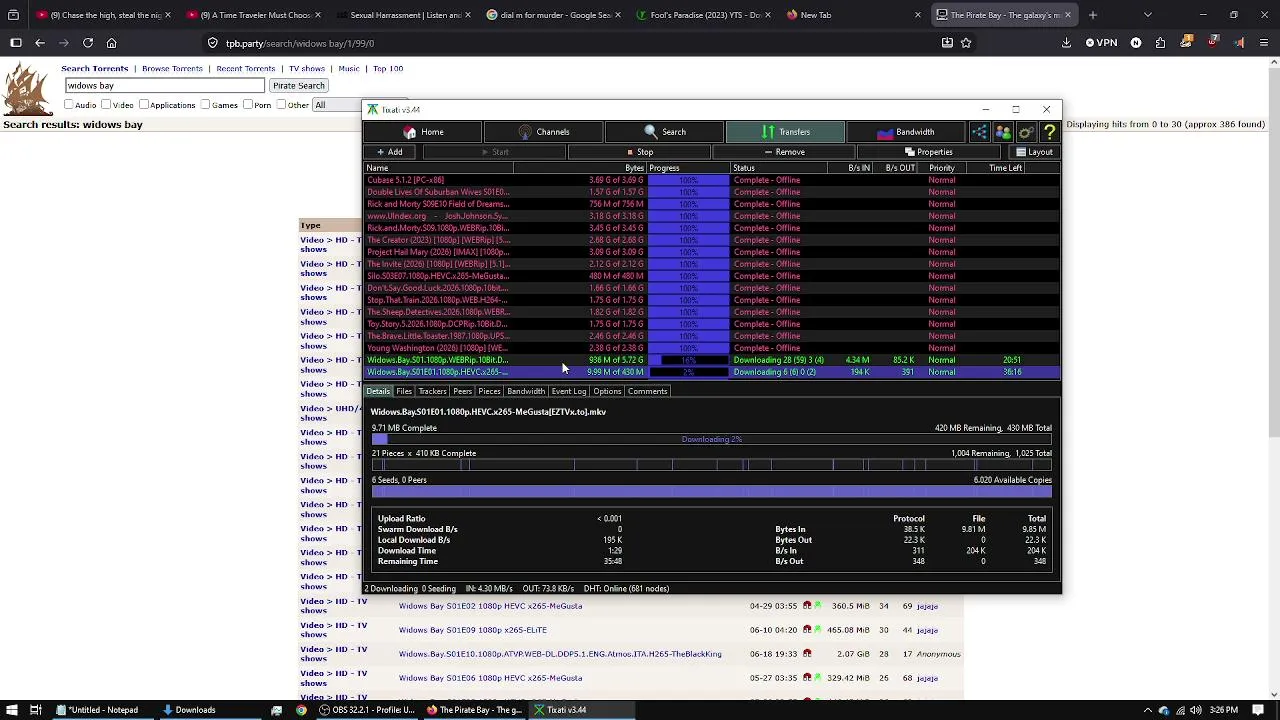Screen dimensions: 1280x720
Task: Toggle the Games checkbox on Pirate Bay
Action: click(205, 105)
